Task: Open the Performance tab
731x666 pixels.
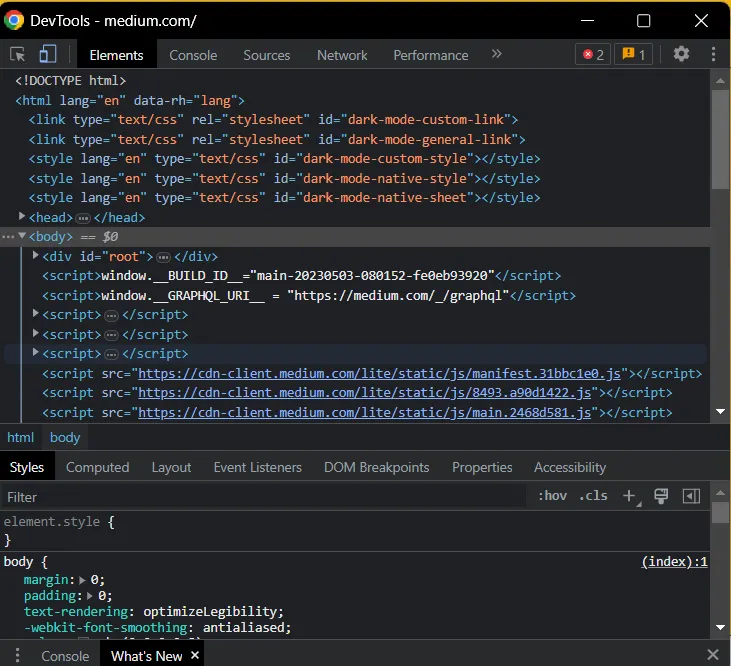Action: coord(431,55)
